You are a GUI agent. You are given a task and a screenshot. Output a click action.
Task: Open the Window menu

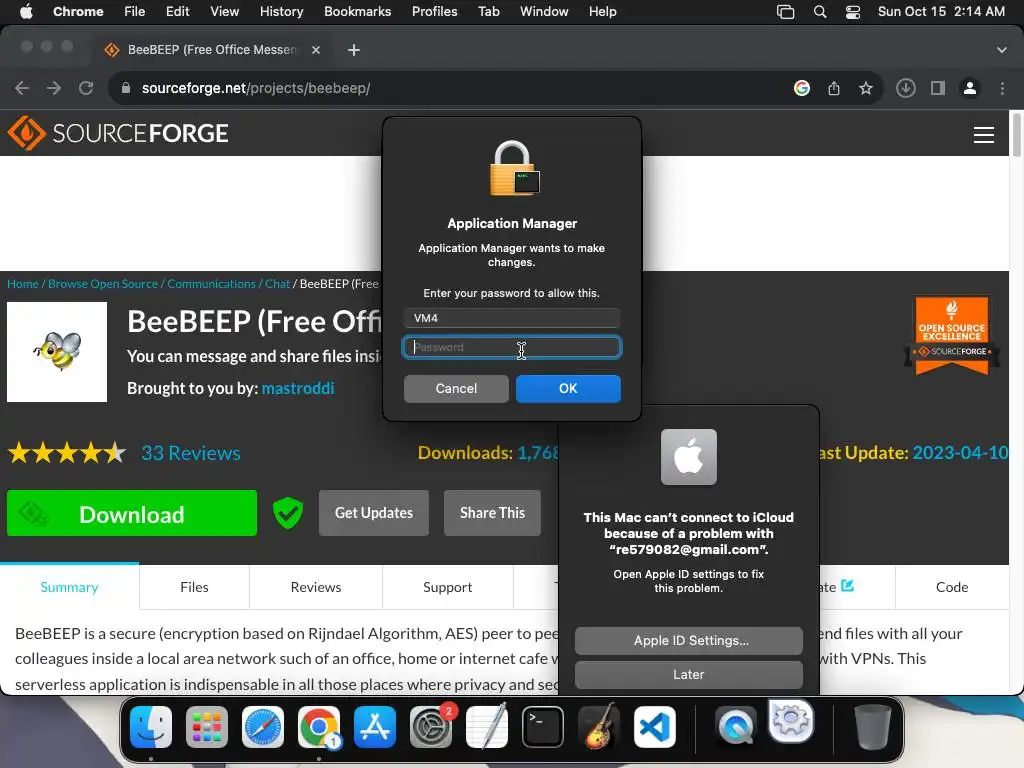[544, 11]
